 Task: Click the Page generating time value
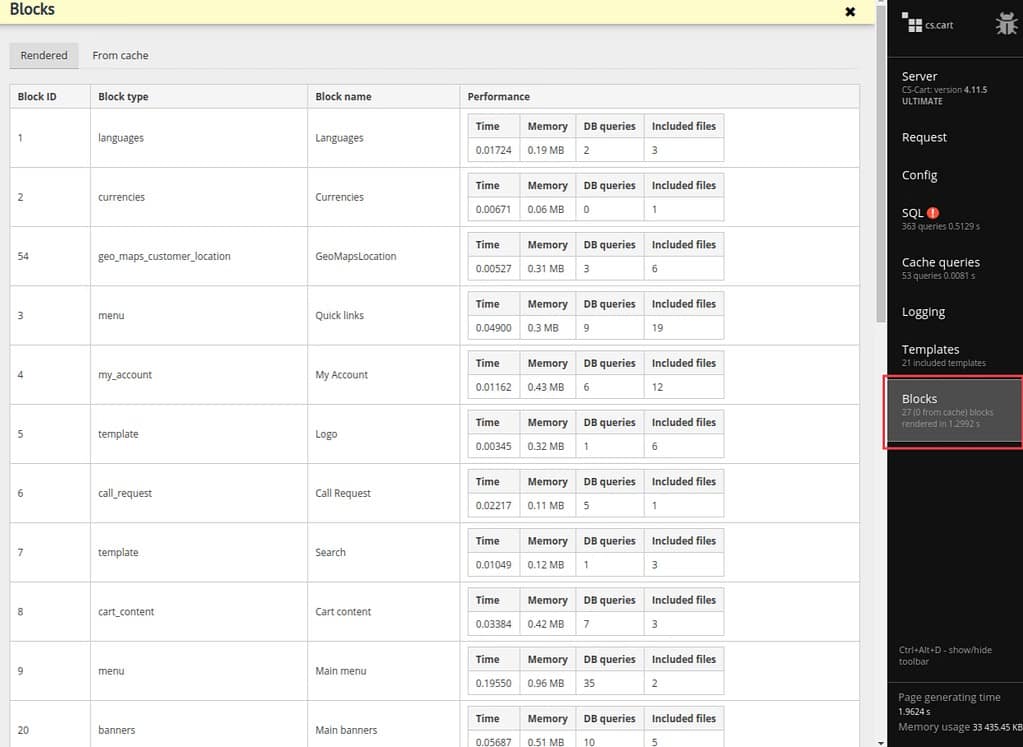914,712
